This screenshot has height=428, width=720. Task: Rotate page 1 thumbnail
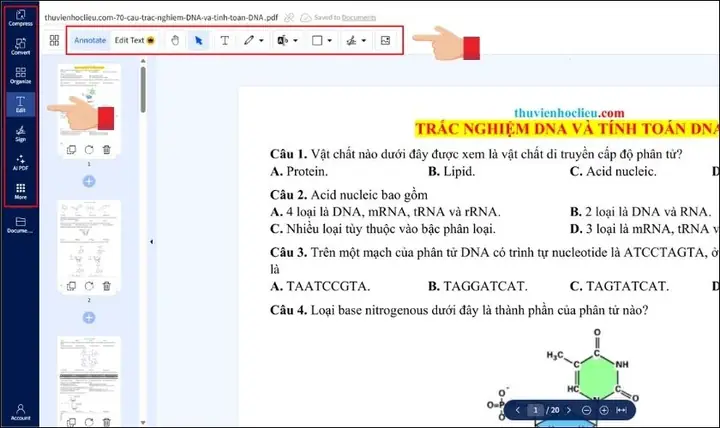[x=89, y=150]
